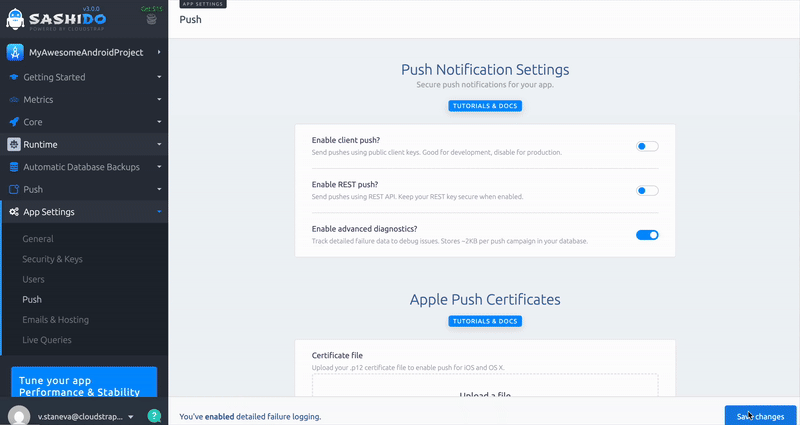Click the Metrics chart icon
The height and width of the screenshot is (425, 800).
pos(14,100)
